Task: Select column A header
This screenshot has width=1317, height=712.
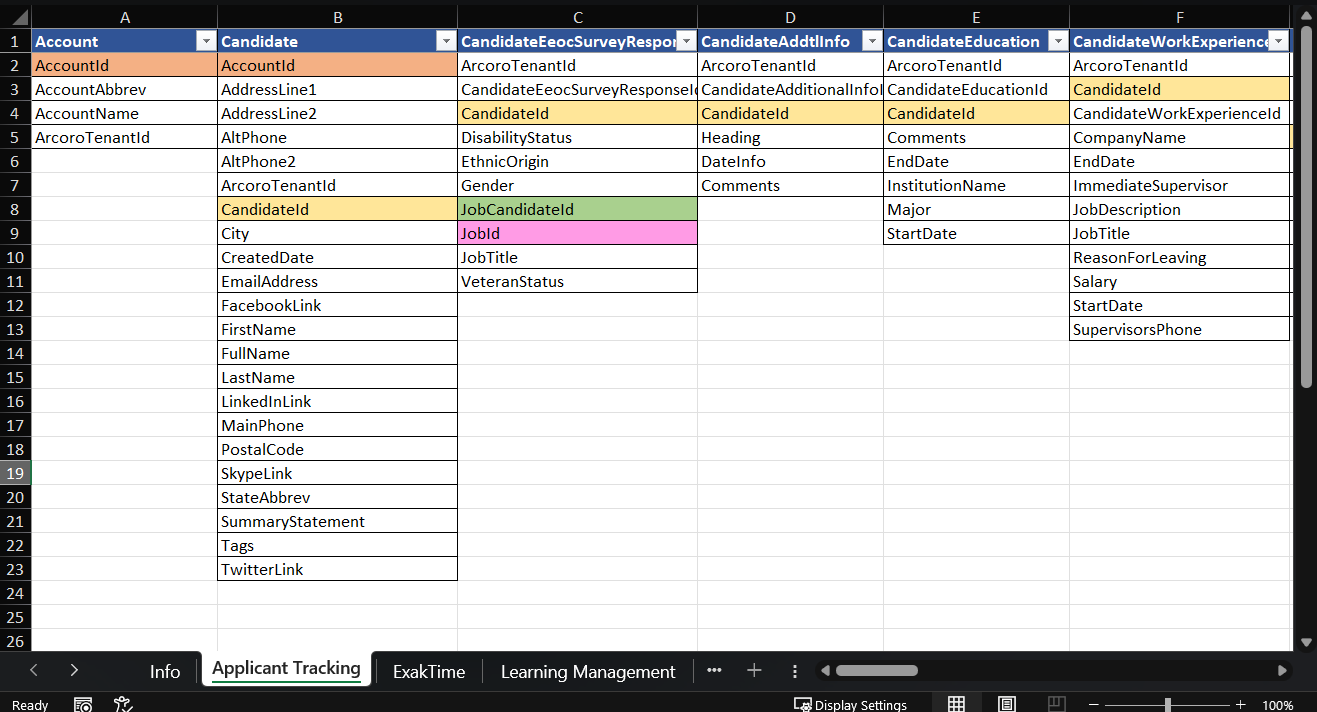Action: tap(124, 17)
